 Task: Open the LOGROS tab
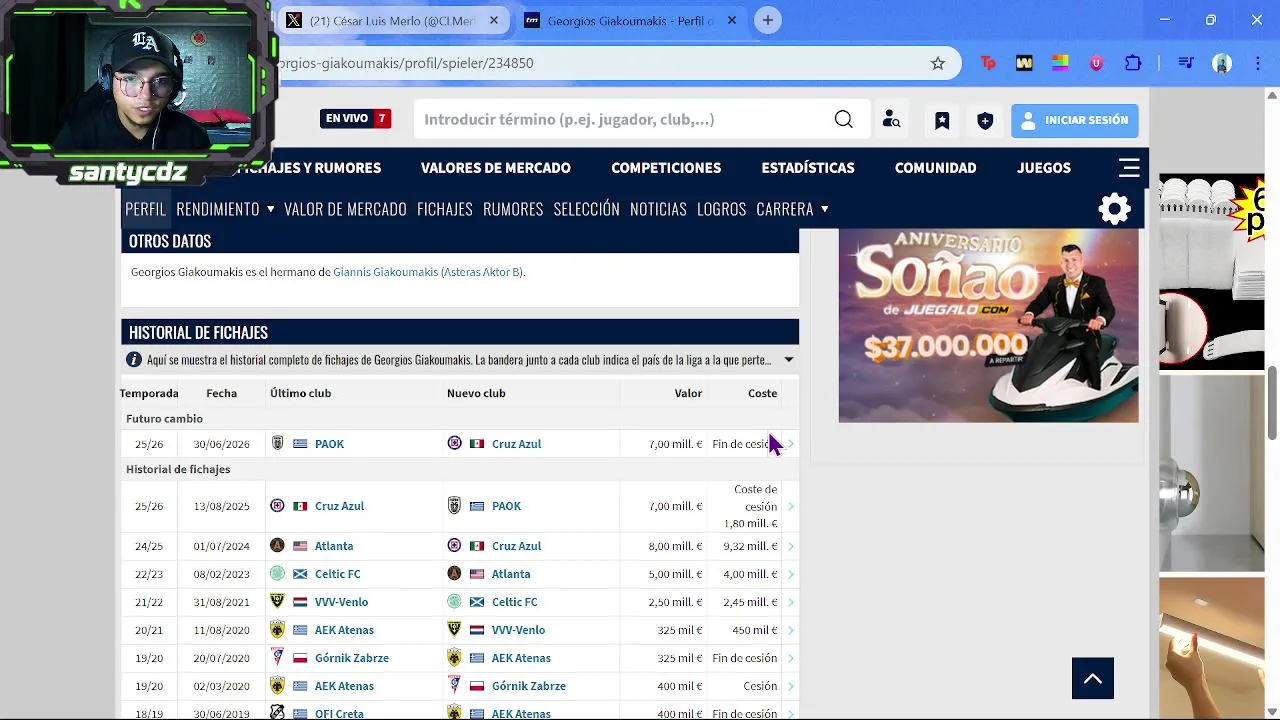[722, 209]
